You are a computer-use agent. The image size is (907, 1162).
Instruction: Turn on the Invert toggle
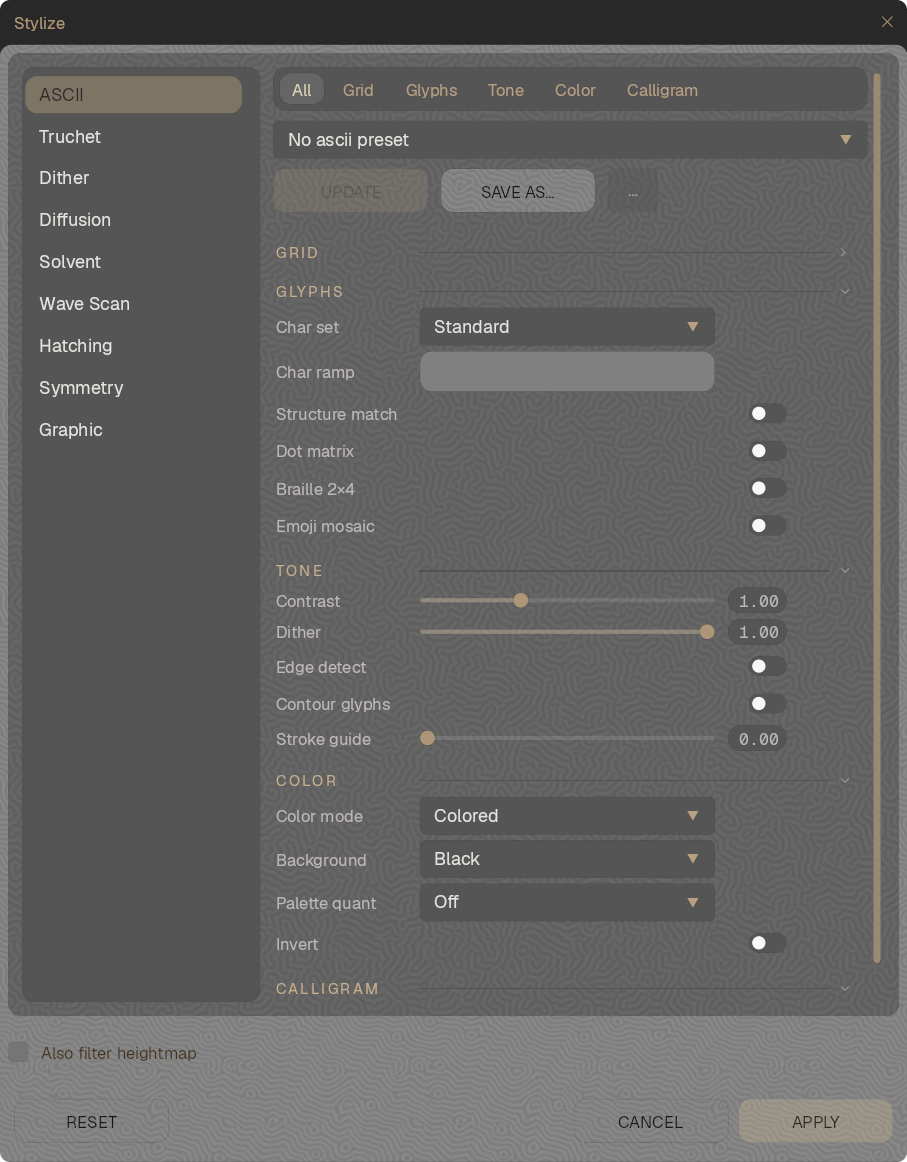(x=767, y=943)
